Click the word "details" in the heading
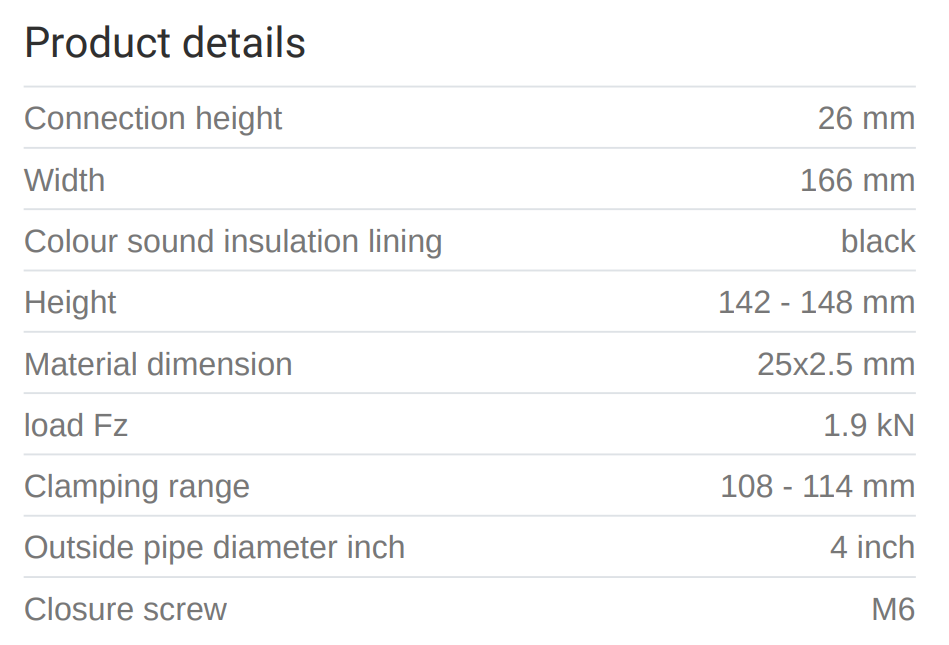This screenshot has width=949, height=645. [x=244, y=43]
